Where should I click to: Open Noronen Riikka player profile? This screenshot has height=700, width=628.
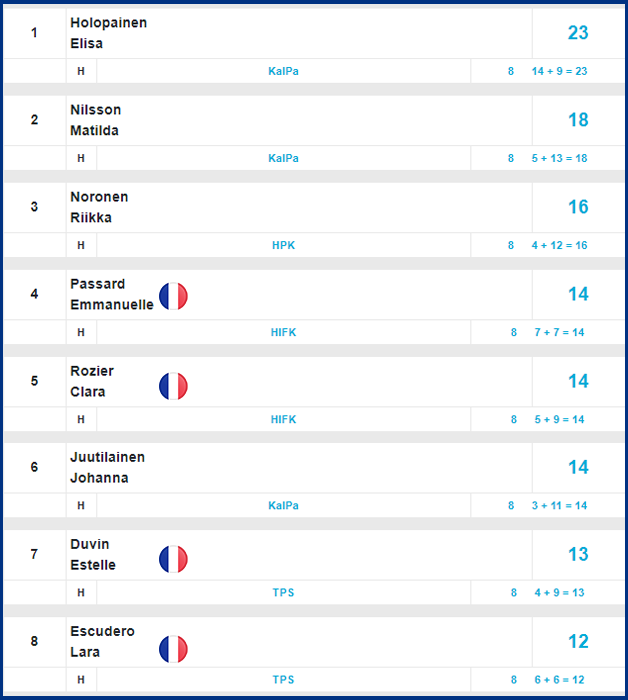point(99,207)
